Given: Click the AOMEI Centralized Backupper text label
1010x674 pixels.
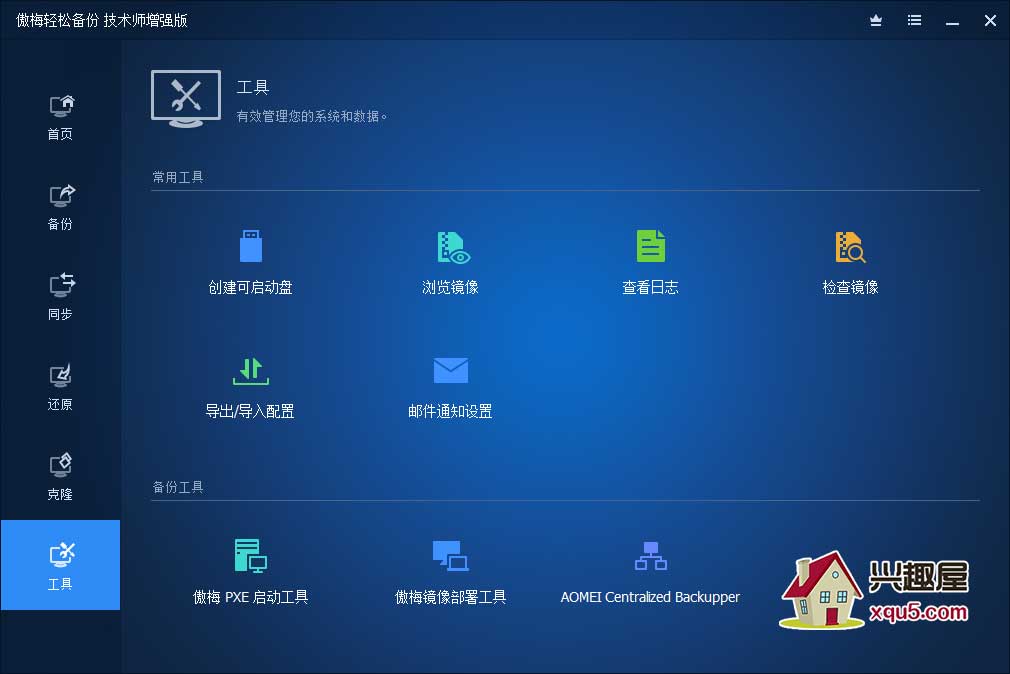Looking at the screenshot, I should pos(651,597).
